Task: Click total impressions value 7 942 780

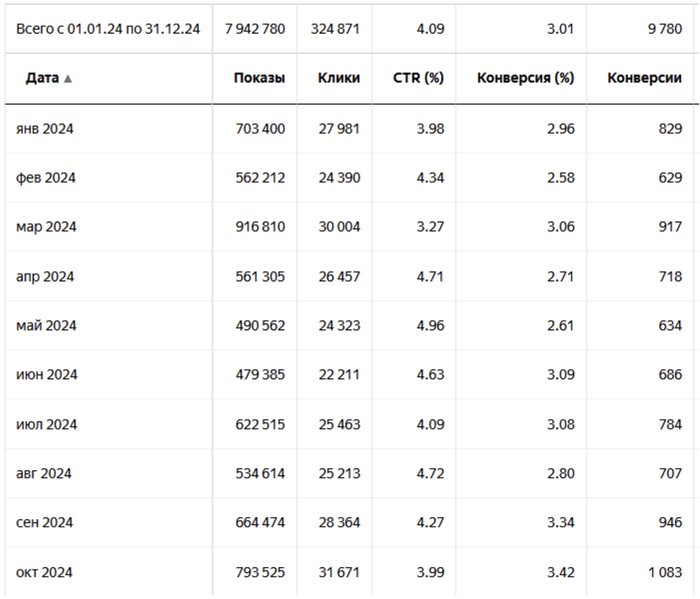Action: [x=255, y=28]
